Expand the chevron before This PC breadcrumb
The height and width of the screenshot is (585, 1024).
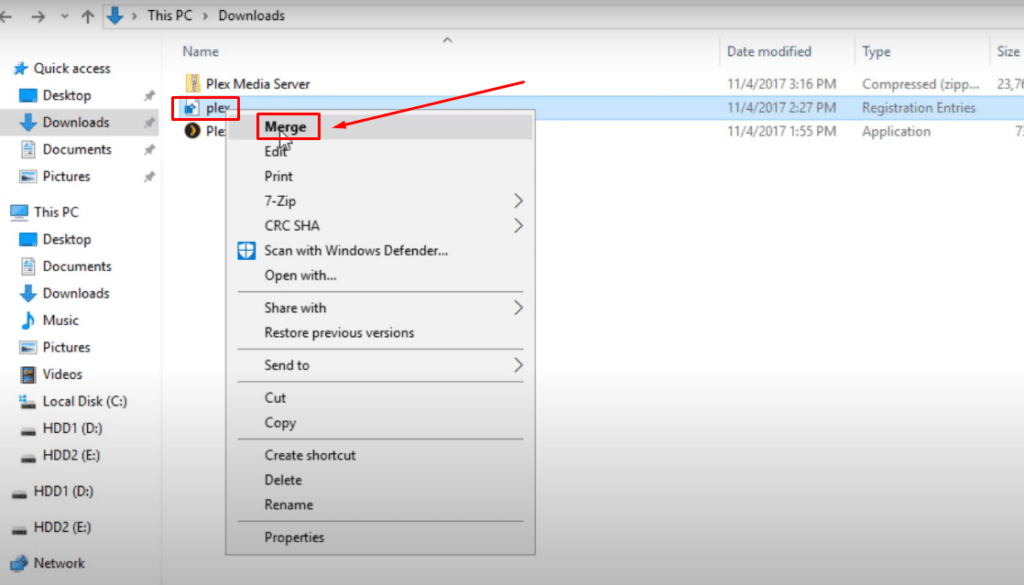click(x=135, y=16)
